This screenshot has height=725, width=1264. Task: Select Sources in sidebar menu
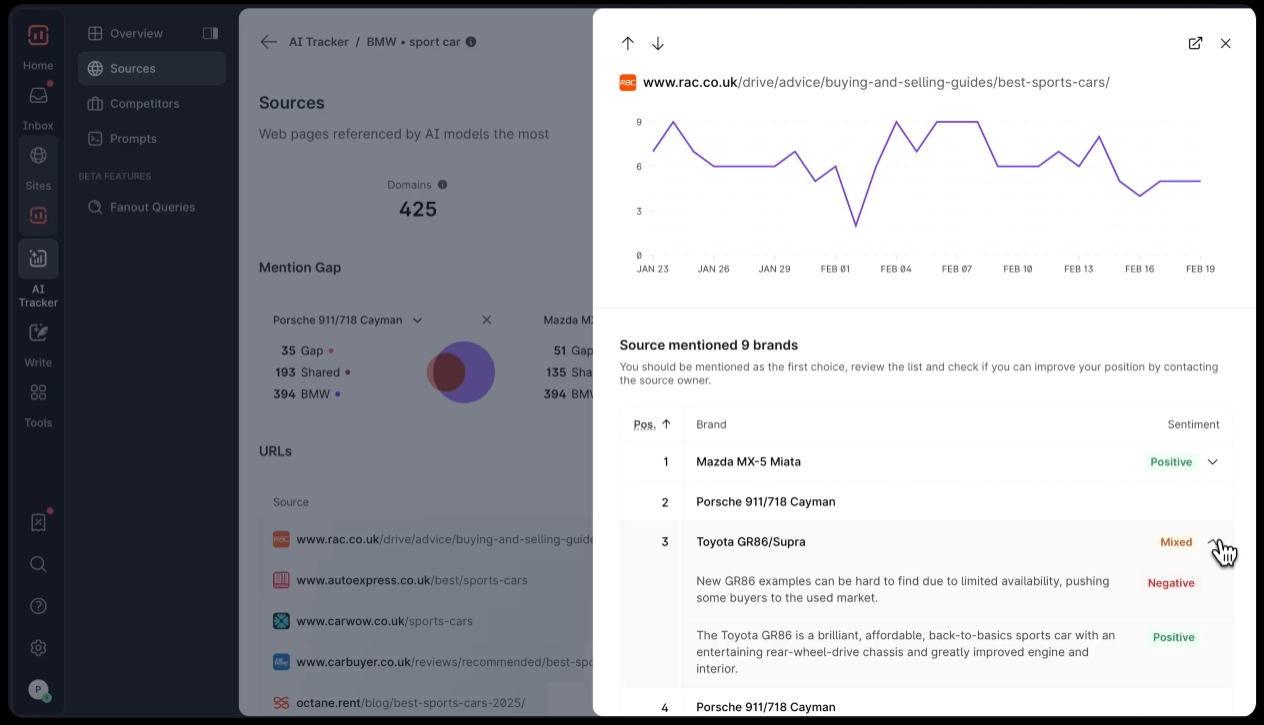(x=152, y=68)
